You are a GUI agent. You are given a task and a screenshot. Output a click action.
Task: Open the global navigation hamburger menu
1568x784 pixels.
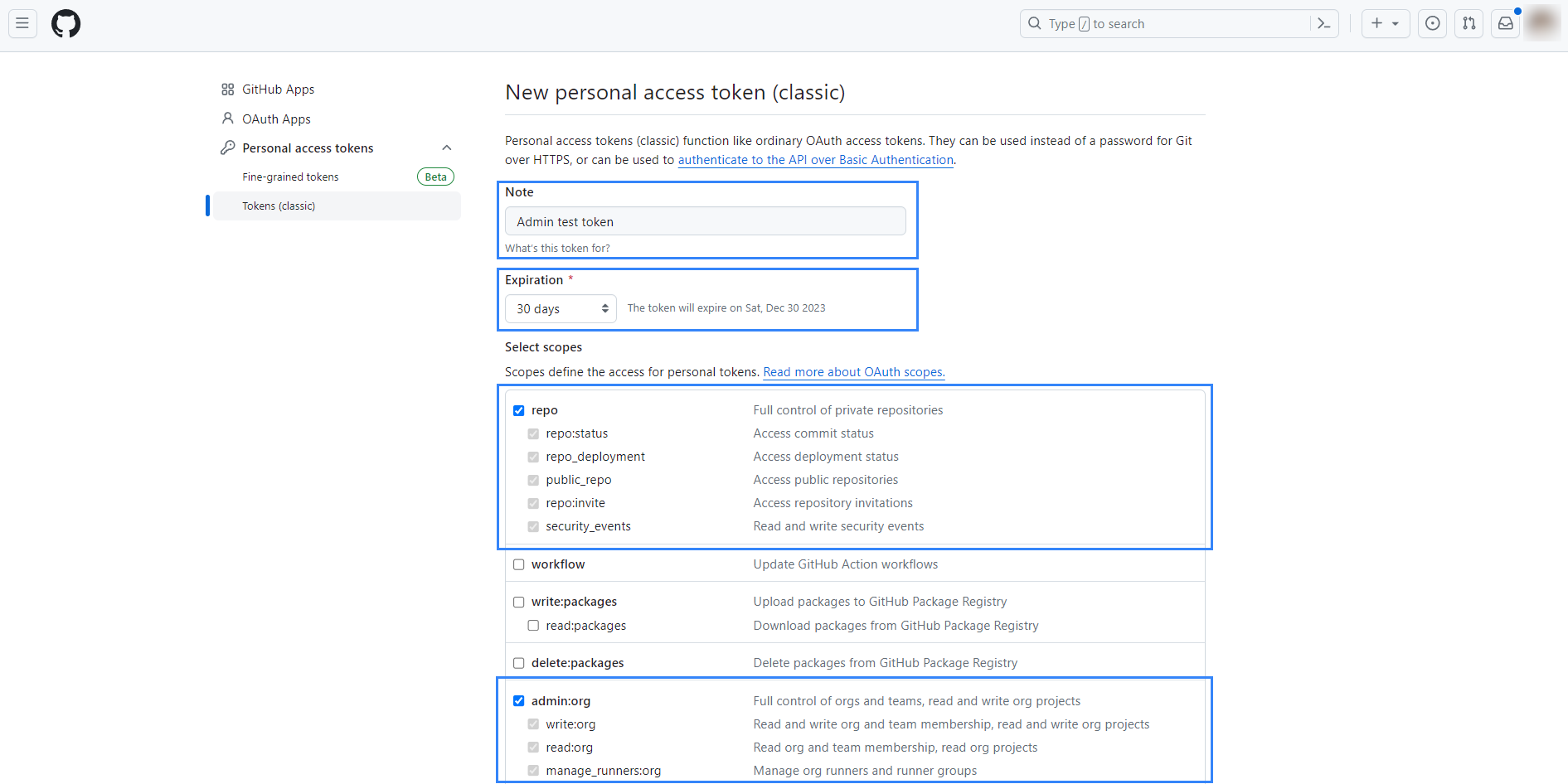(22, 23)
